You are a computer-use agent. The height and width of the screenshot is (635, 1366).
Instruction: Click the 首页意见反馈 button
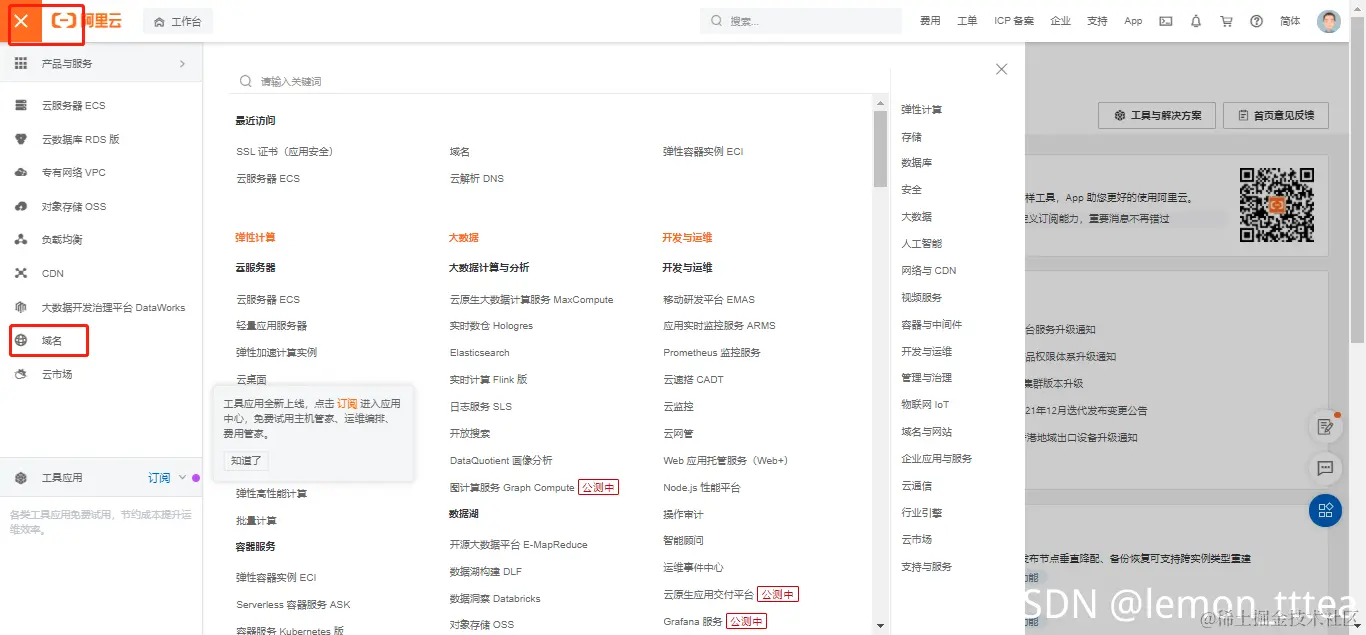(1277, 116)
